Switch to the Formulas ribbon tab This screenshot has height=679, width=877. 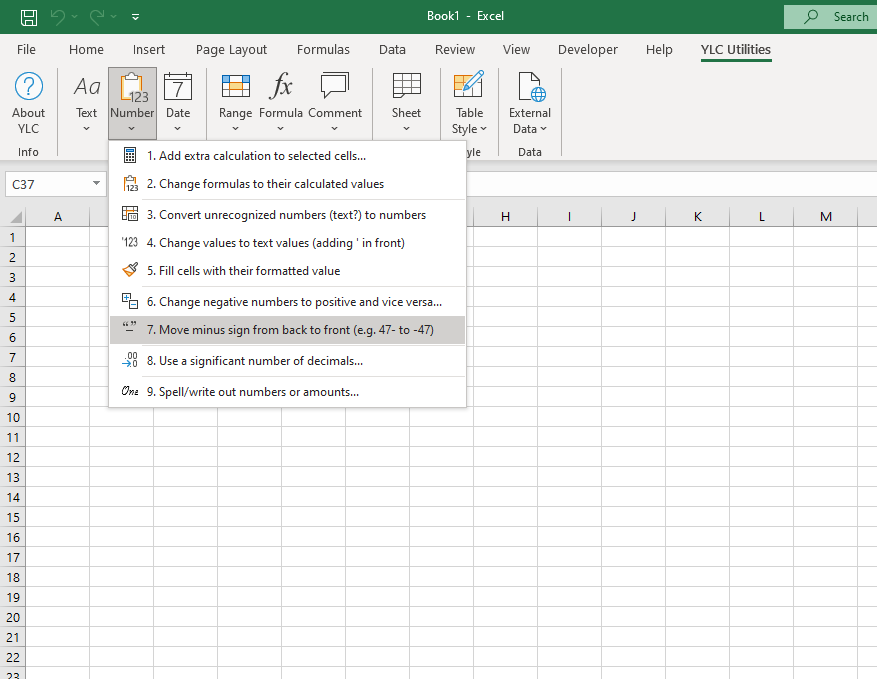click(x=323, y=49)
